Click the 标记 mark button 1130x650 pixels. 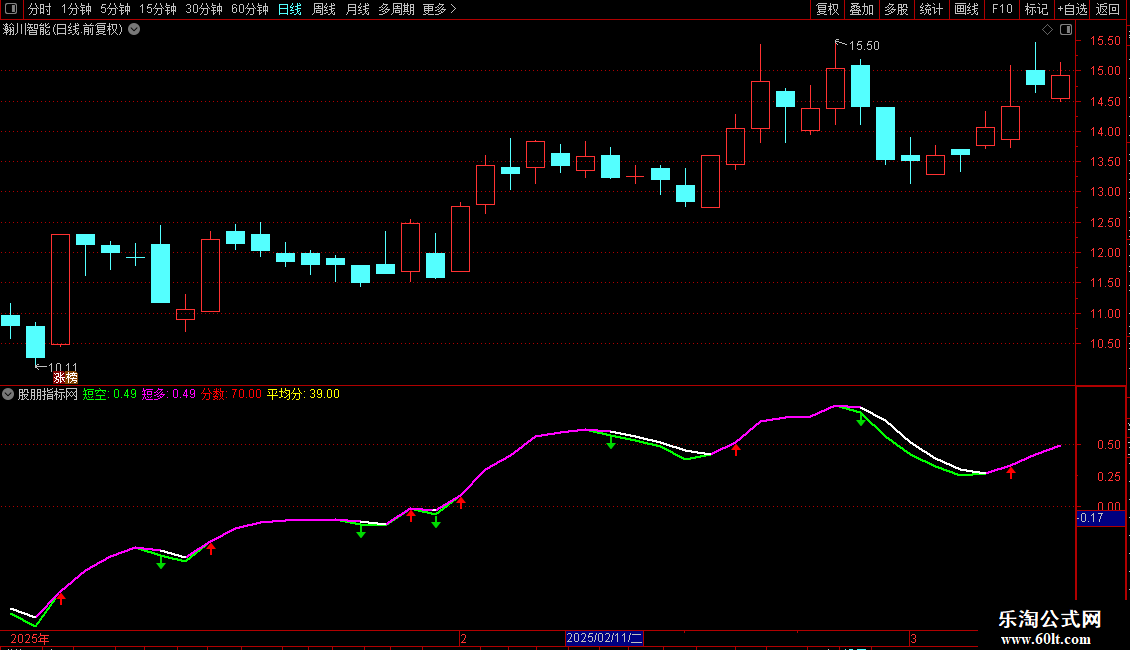(x=1036, y=9)
